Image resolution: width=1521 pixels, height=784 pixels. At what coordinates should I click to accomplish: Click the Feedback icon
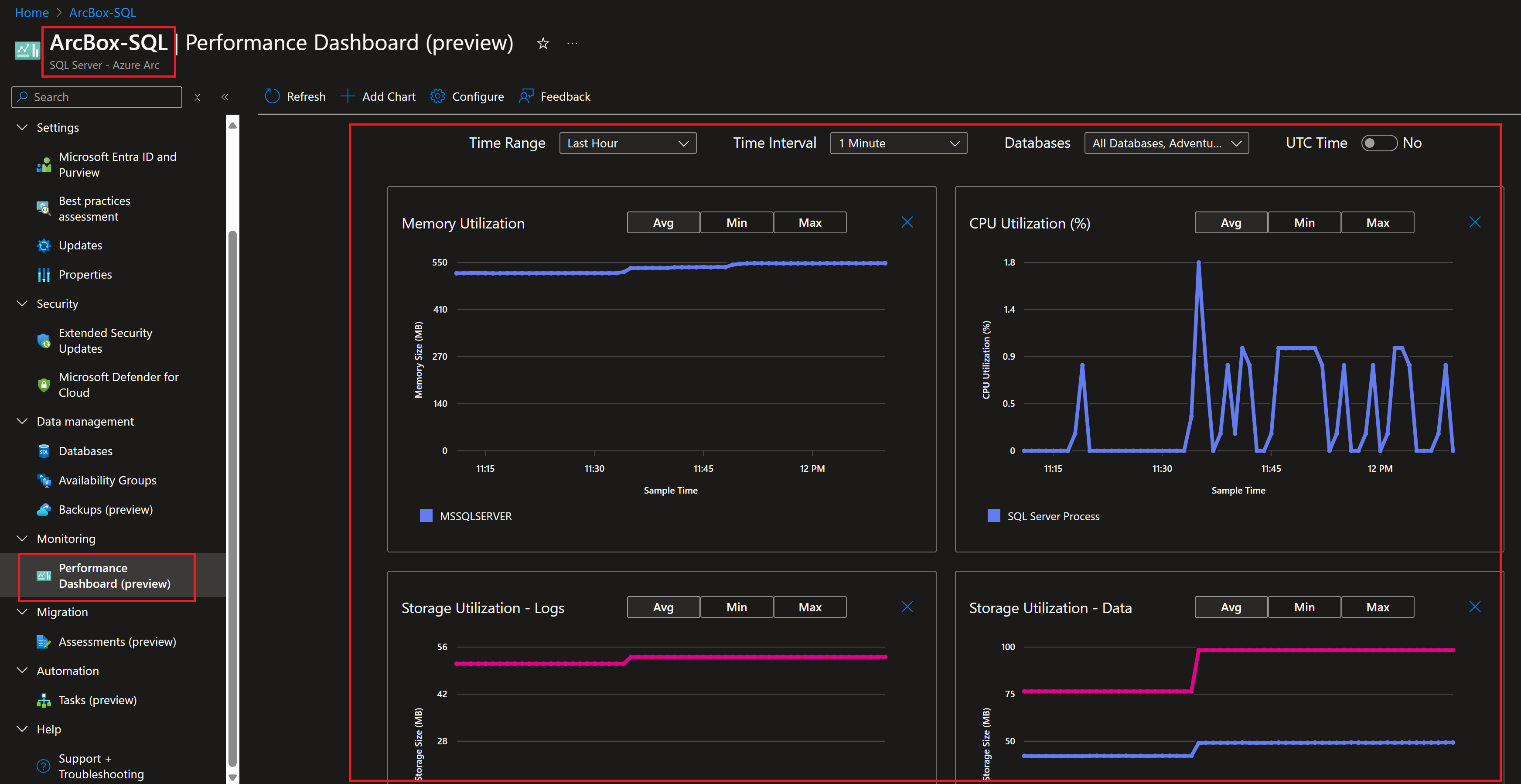(526, 96)
